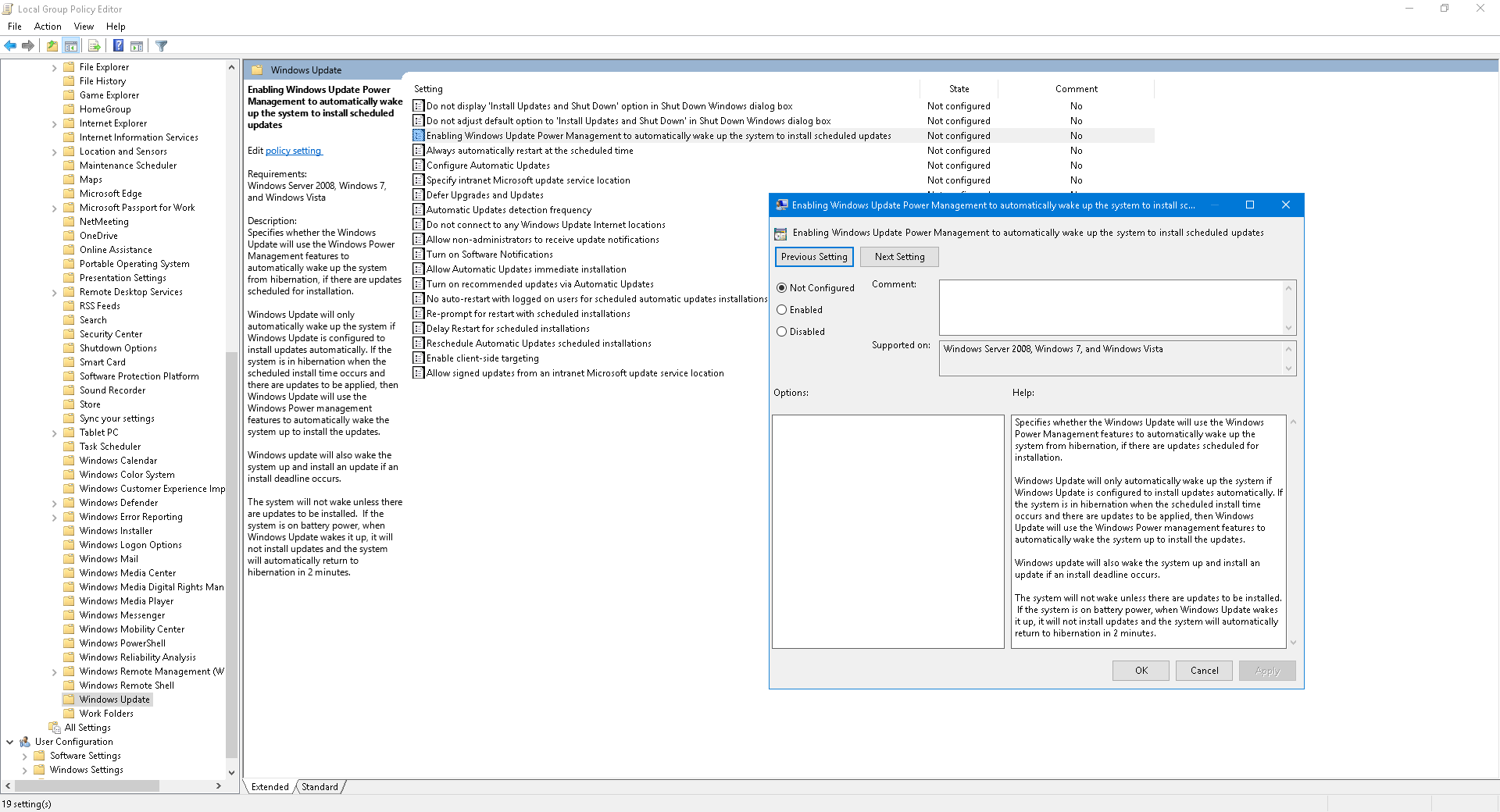The height and width of the screenshot is (812, 1500).
Task: Expand the Remote Desktop Services node
Action: pos(54,293)
